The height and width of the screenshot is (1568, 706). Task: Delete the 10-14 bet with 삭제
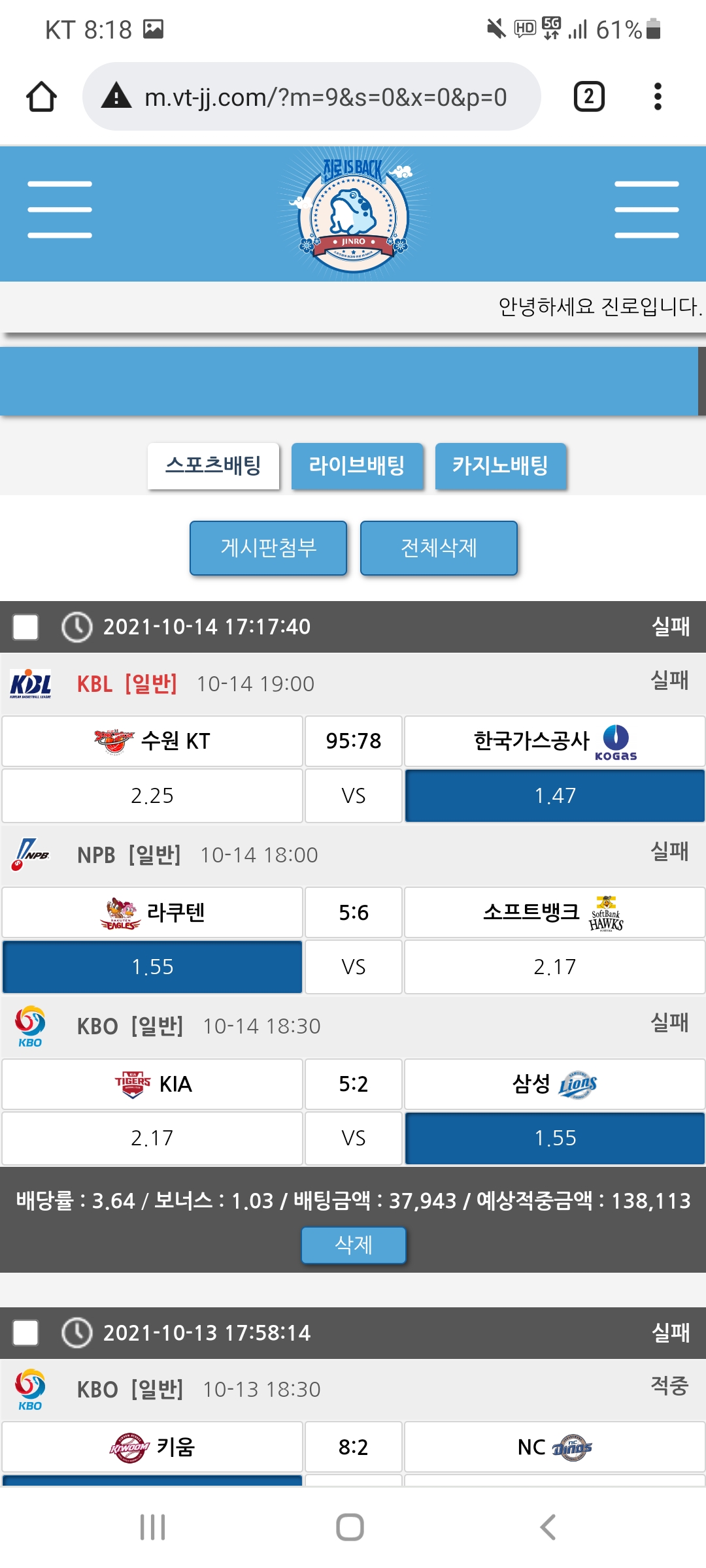[x=353, y=1245]
